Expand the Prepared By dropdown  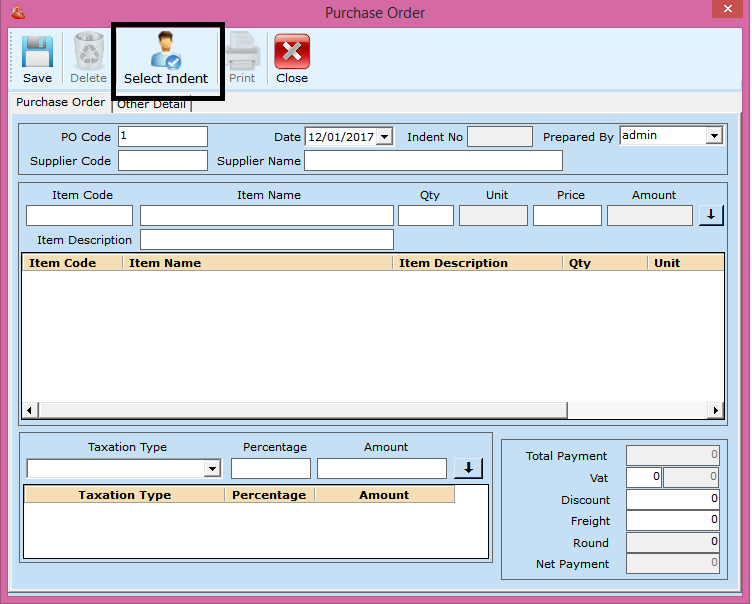714,136
